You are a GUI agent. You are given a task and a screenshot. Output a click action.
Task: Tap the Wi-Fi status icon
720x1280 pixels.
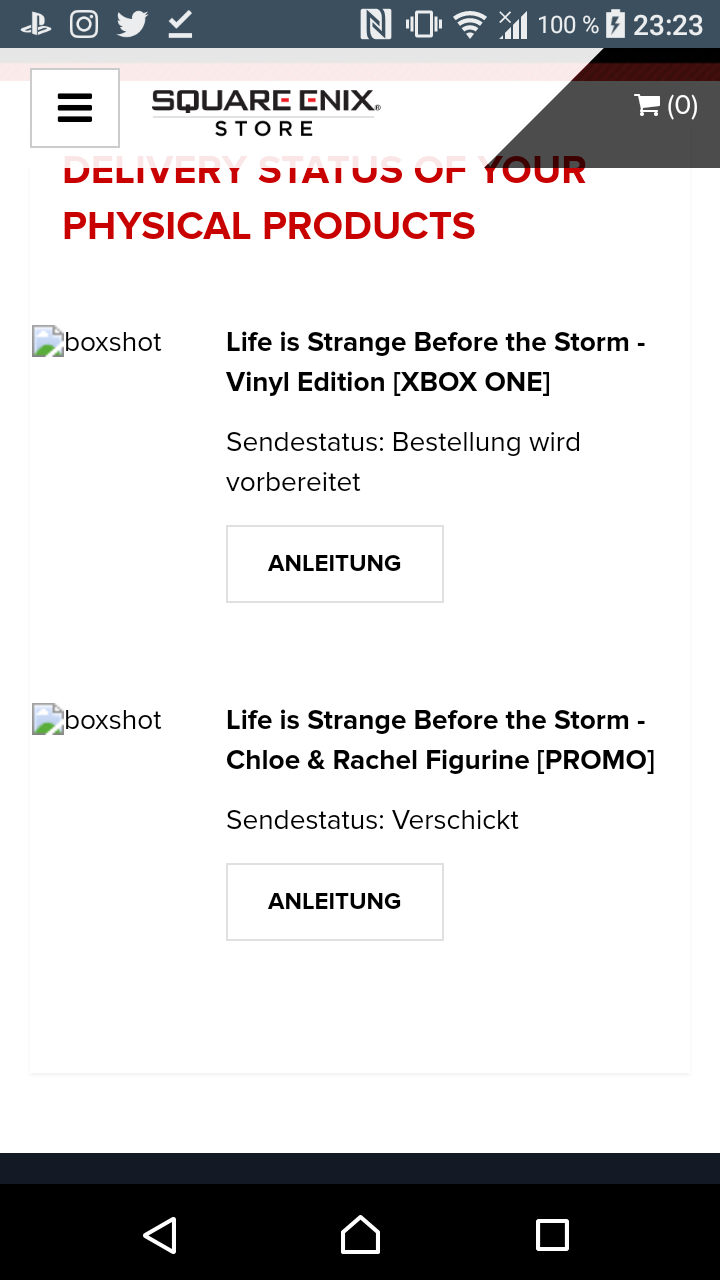click(469, 24)
